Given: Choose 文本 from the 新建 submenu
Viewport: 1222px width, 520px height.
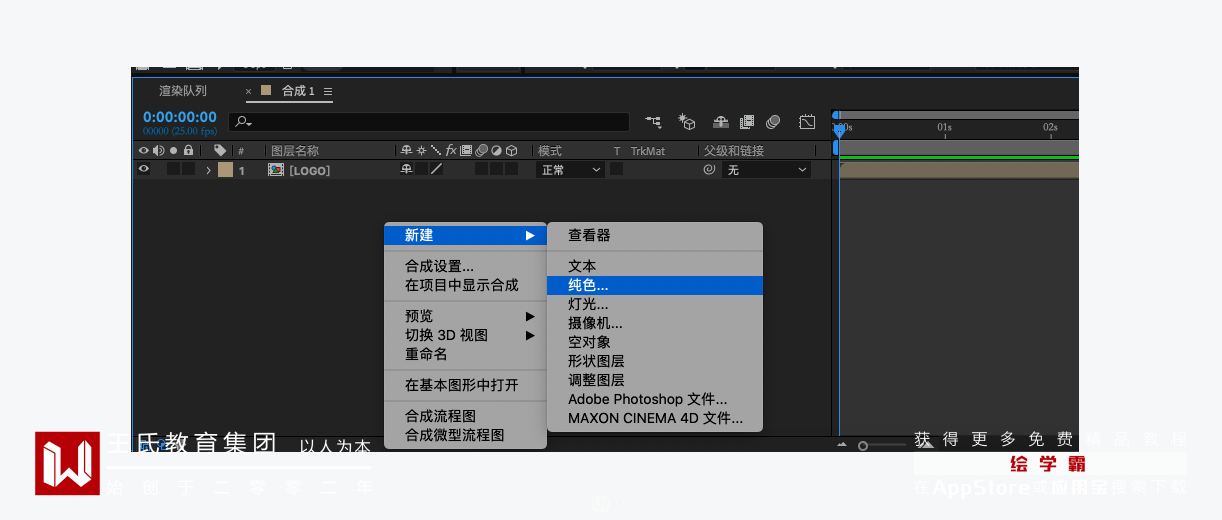Looking at the screenshot, I should pyautogui.click(x=655, y=266).
